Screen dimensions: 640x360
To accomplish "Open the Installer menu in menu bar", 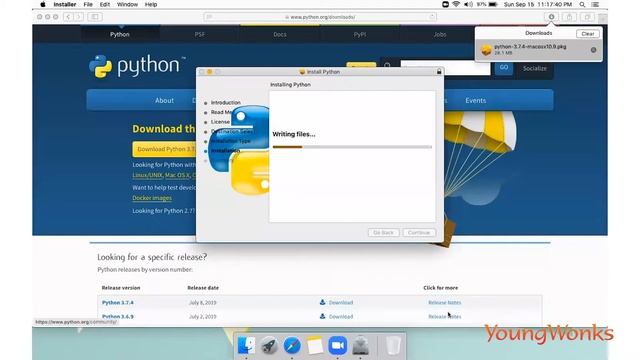I will pyautogui.click(x=65, y=4).
